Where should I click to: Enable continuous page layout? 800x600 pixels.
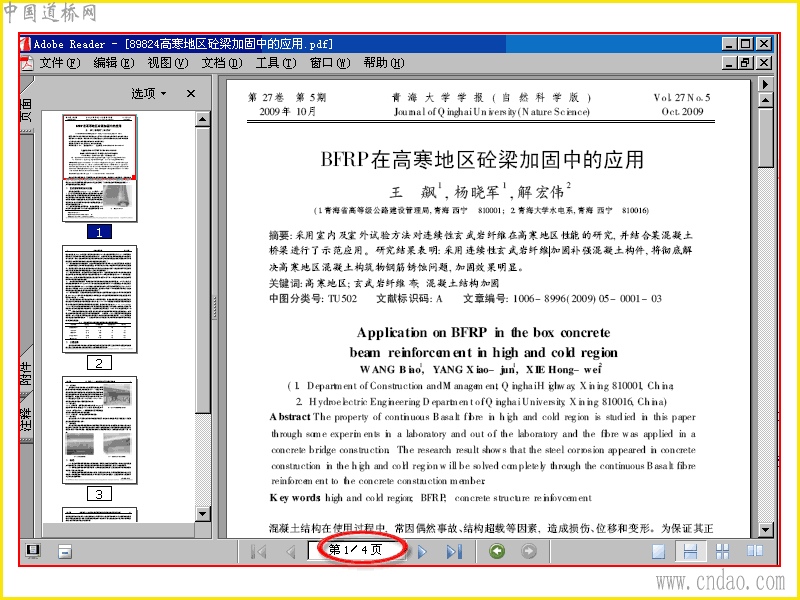(x=690, y=552)
